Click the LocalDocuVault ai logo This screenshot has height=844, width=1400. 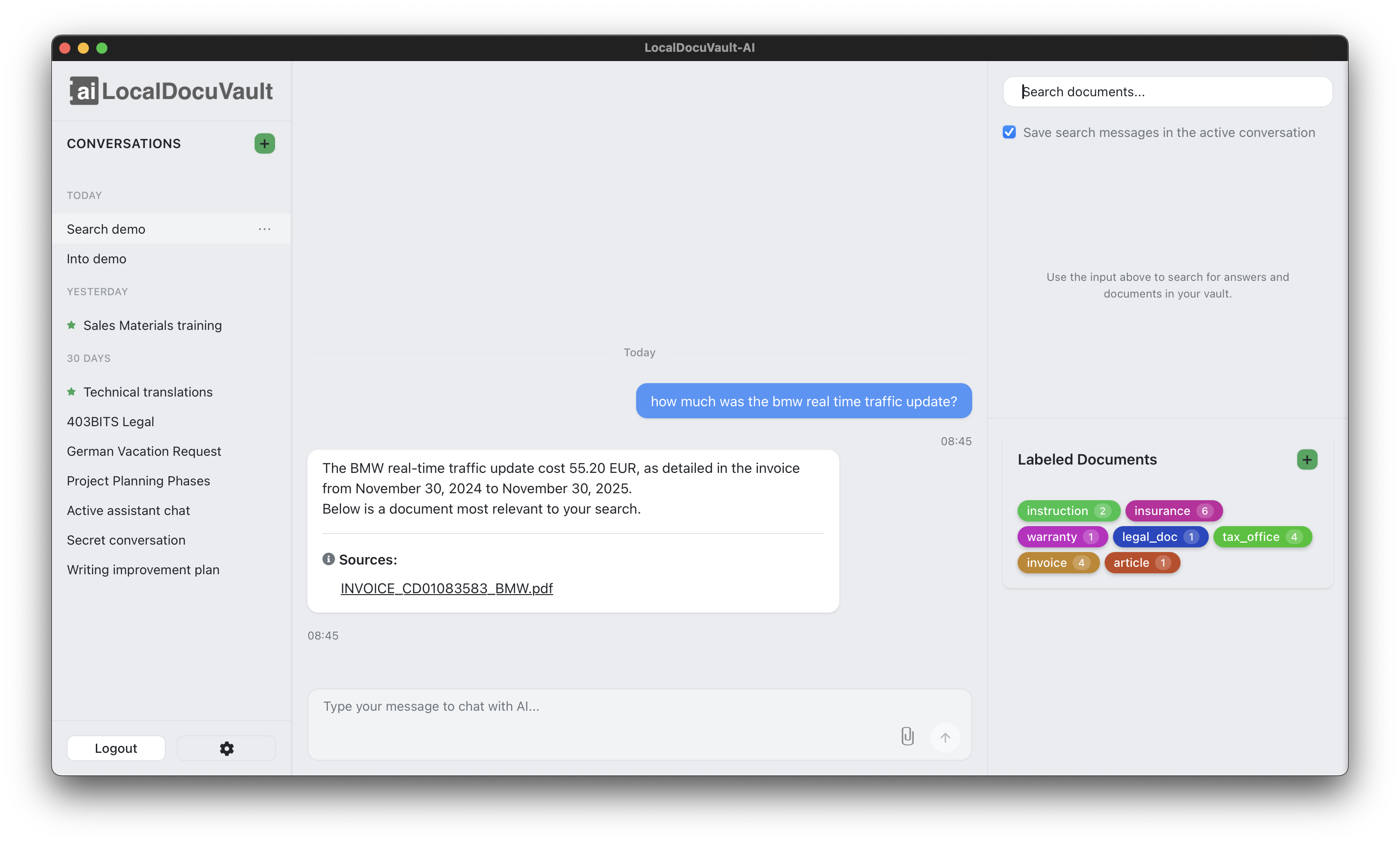(x=171, y=91)
